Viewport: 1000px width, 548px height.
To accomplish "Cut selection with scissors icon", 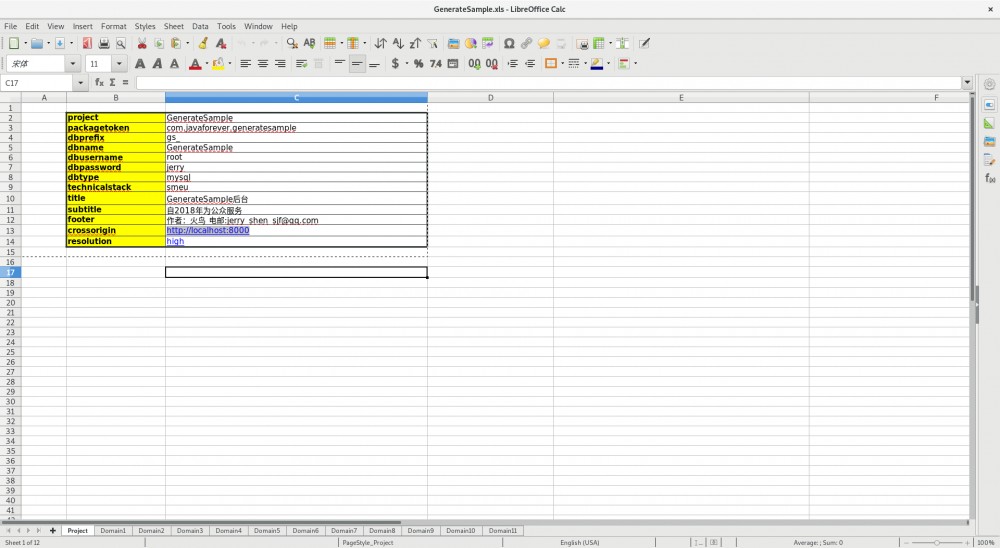I will click(142, 43).
